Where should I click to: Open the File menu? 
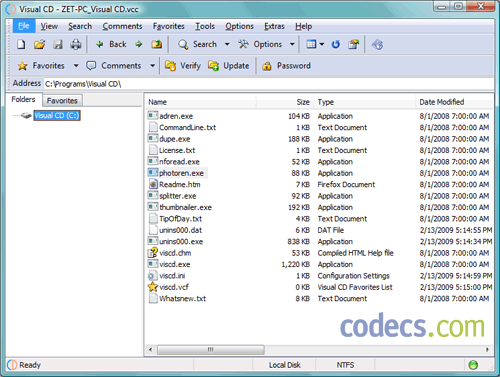click(24, 26)
